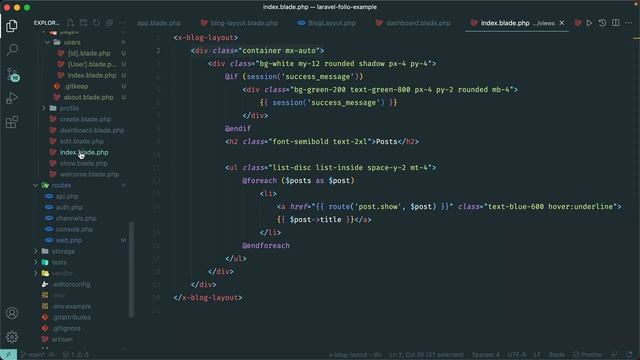
Task: Open about.blade.php file
Action: pyautogui.click(x=88, y=97)
